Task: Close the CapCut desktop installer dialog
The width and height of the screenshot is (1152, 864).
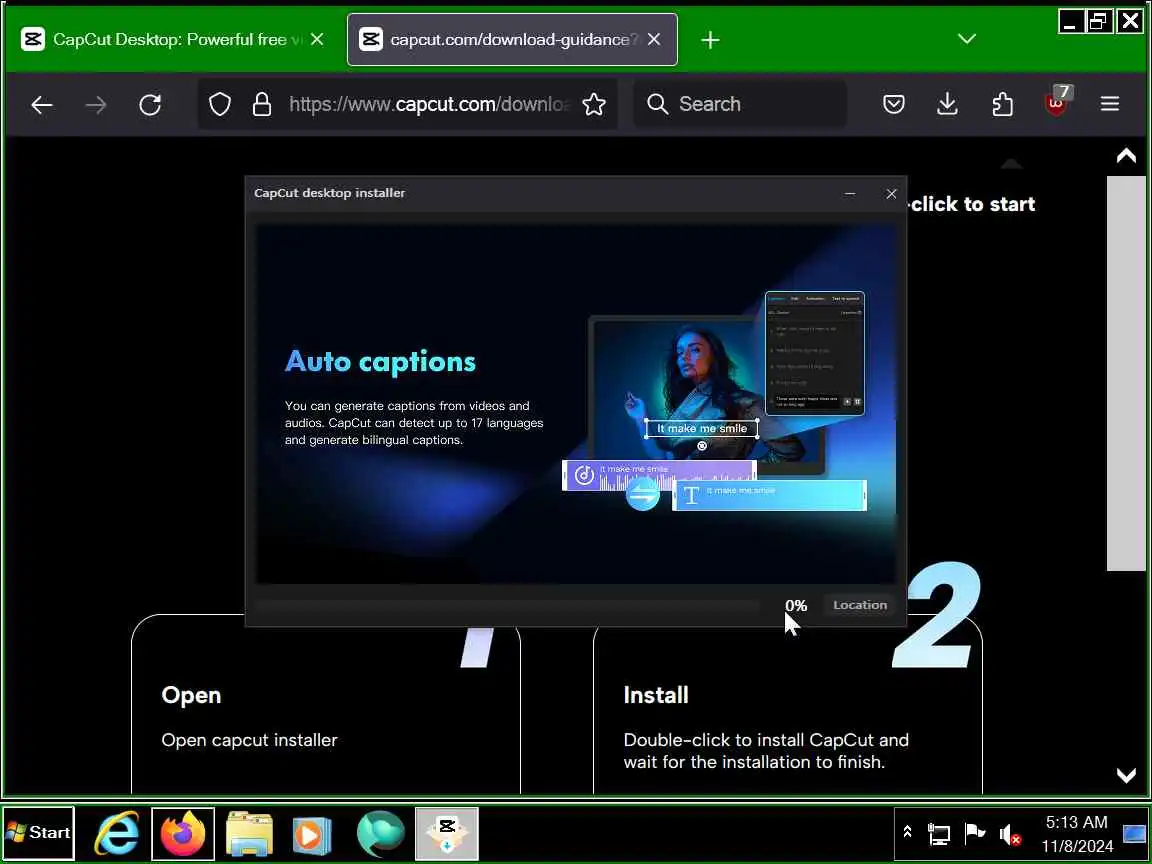Action: click(891, 194)
